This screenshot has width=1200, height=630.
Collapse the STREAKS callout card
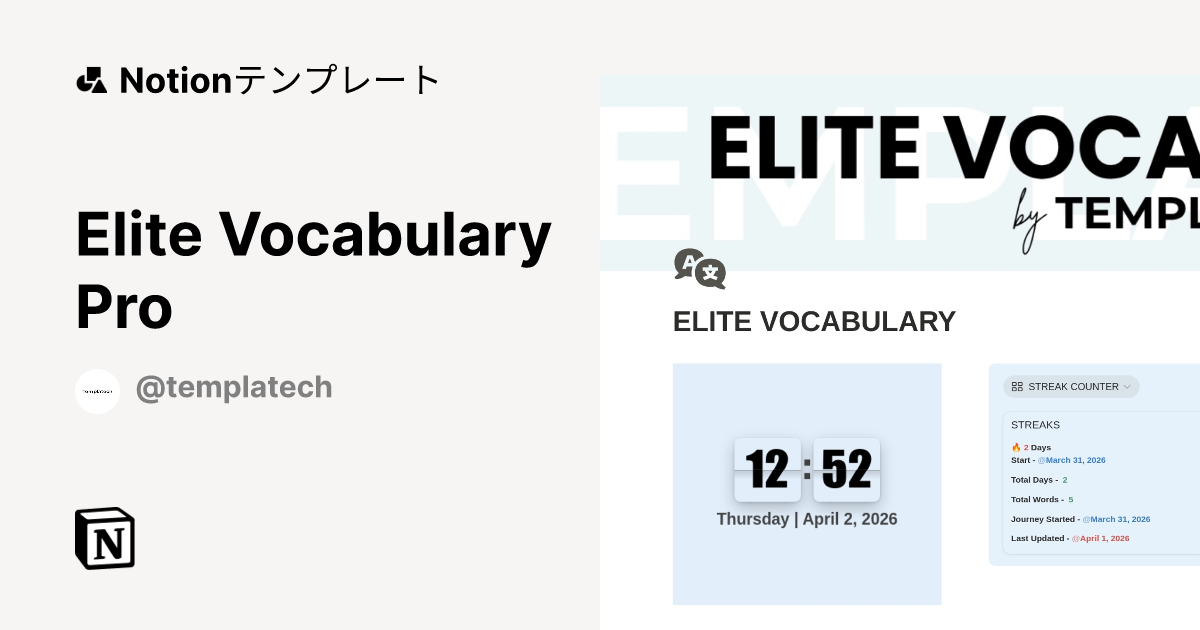(1035, 424)
